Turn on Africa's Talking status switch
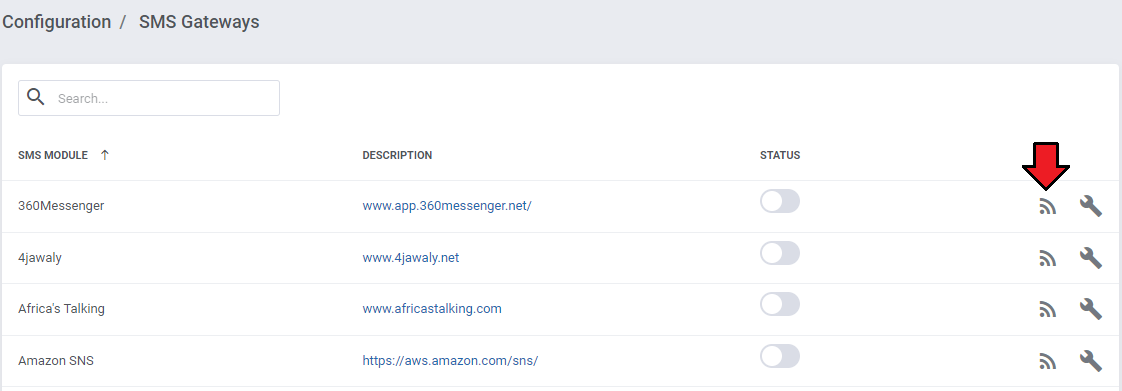The width and height of the screenshot is (1122, 391). [780, 304]
